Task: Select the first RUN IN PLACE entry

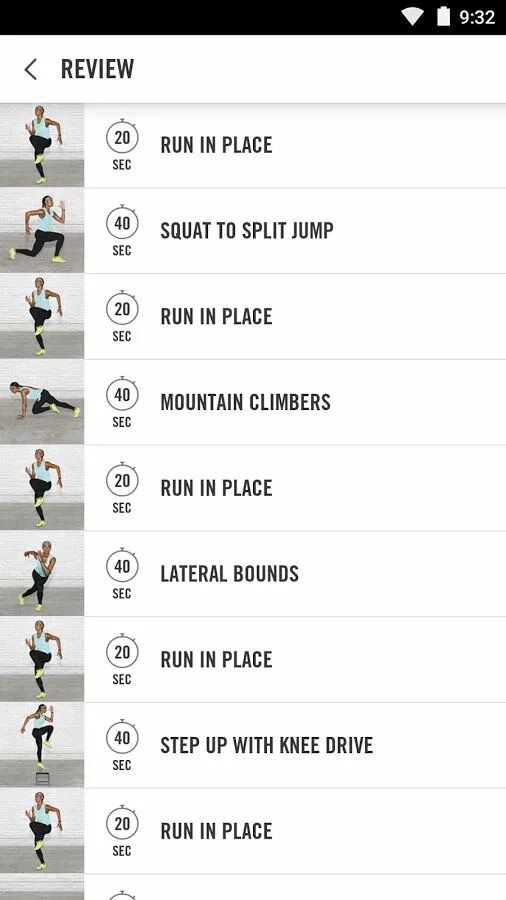Action: pyautogui.click(x=253, y=145)
